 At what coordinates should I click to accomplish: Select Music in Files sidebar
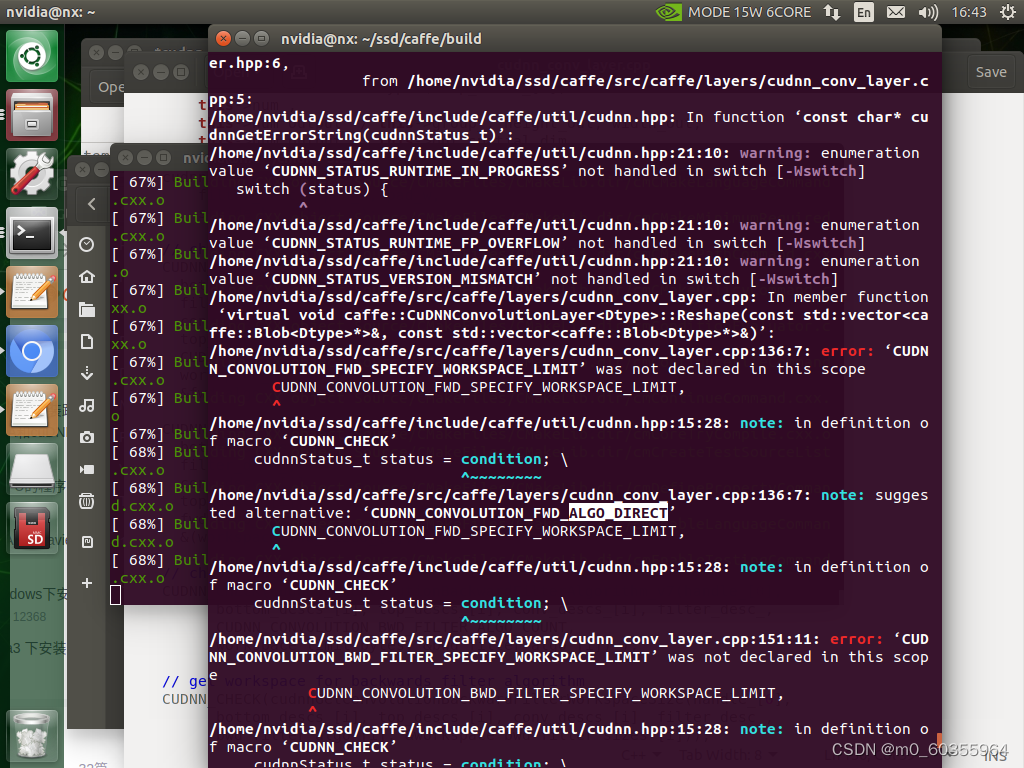coord(87,406)
